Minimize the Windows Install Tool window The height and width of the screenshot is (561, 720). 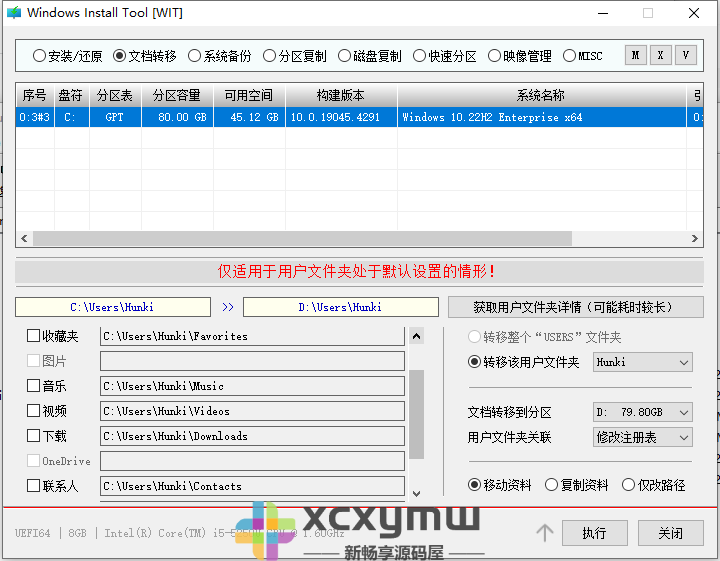pos(603,13)
